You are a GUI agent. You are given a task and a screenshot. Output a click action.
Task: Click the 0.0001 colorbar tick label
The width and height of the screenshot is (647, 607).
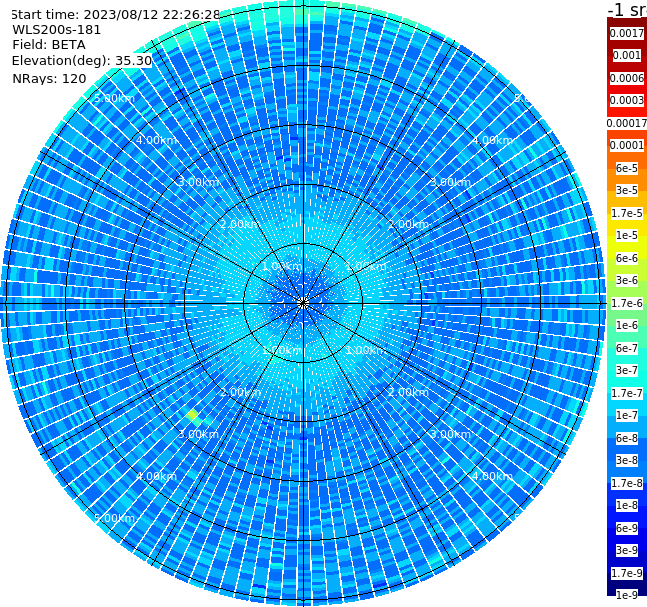coord(627,145)
